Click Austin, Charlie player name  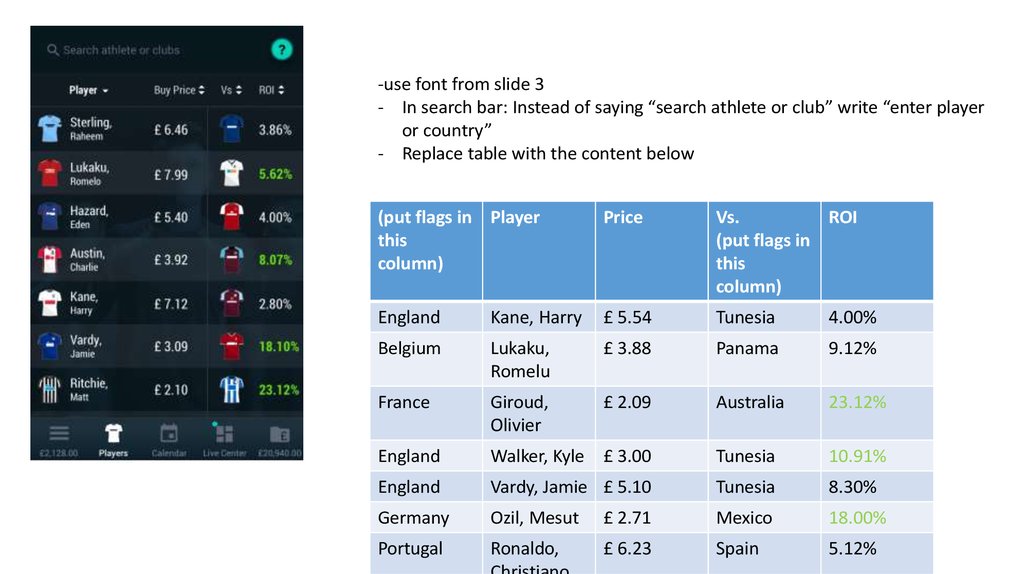(86, 259)
